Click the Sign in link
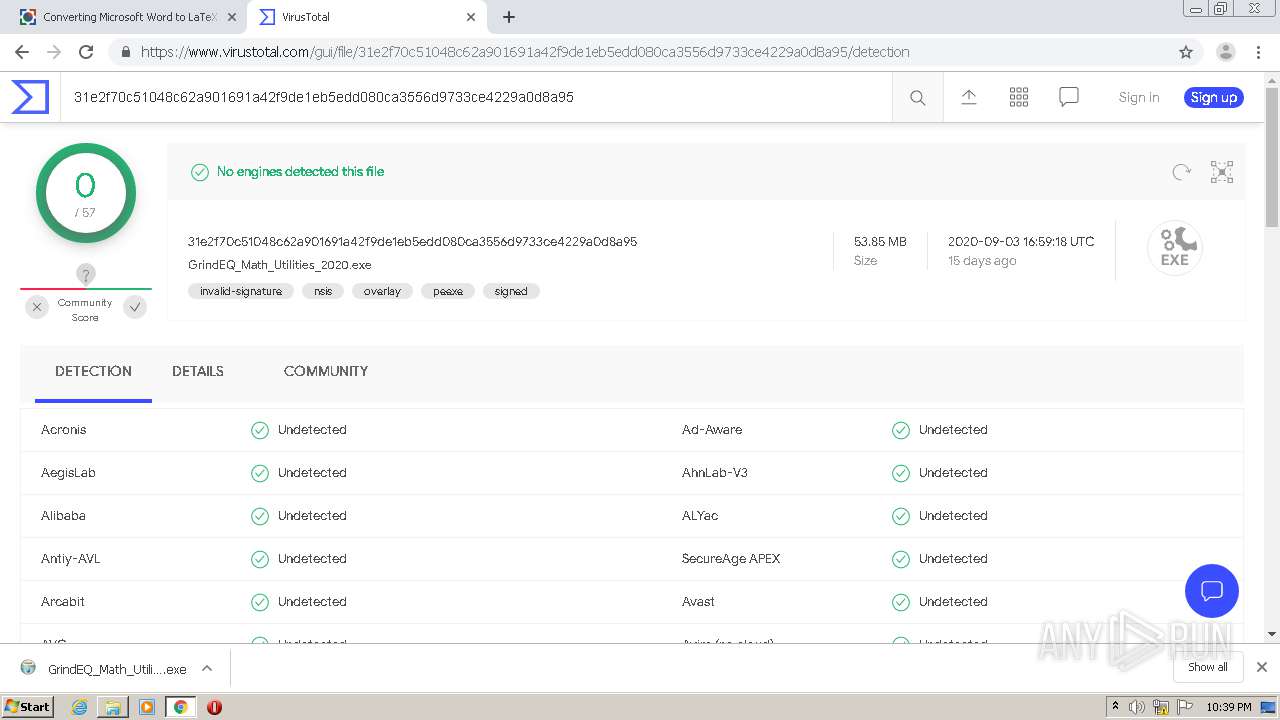 (x=1139, y=97)
